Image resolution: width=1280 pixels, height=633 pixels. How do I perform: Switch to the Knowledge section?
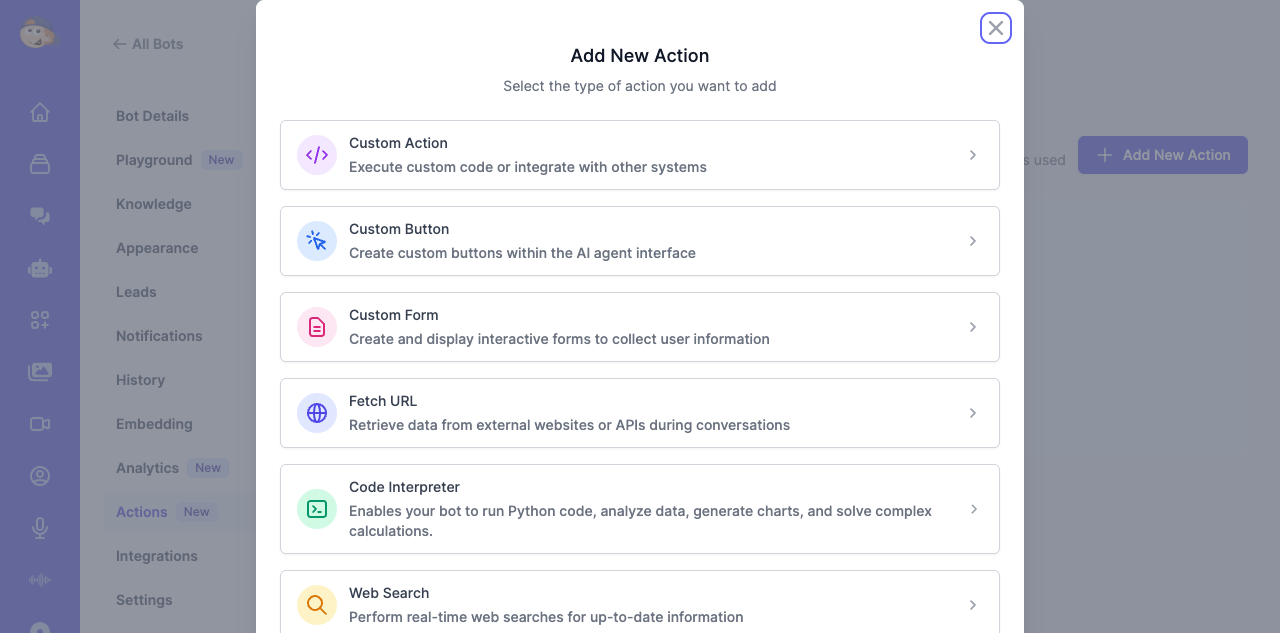tap(153, 204)
